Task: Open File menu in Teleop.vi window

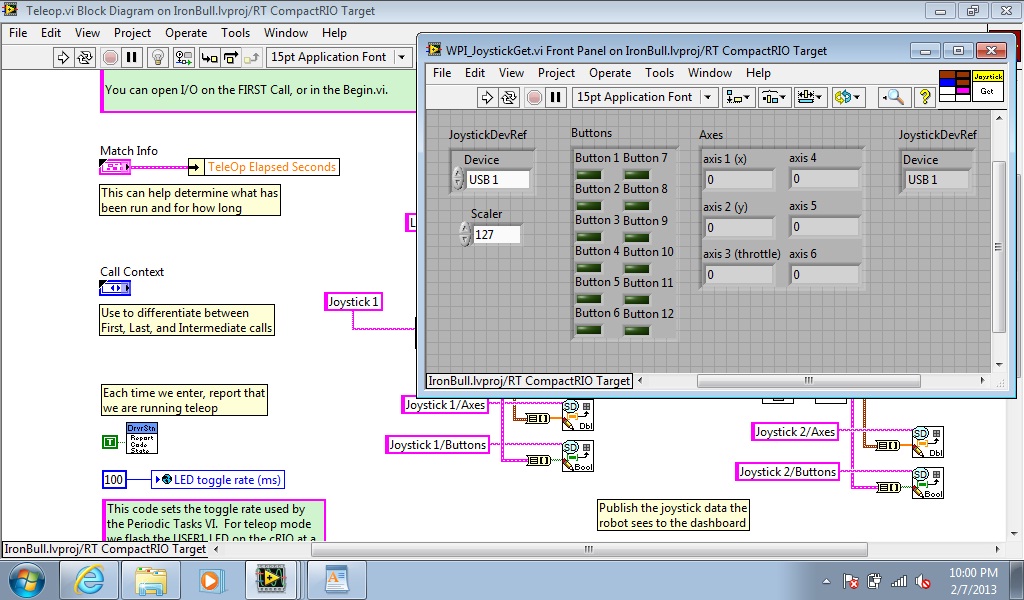Action: pyautogui.click(x=18, y=33)
